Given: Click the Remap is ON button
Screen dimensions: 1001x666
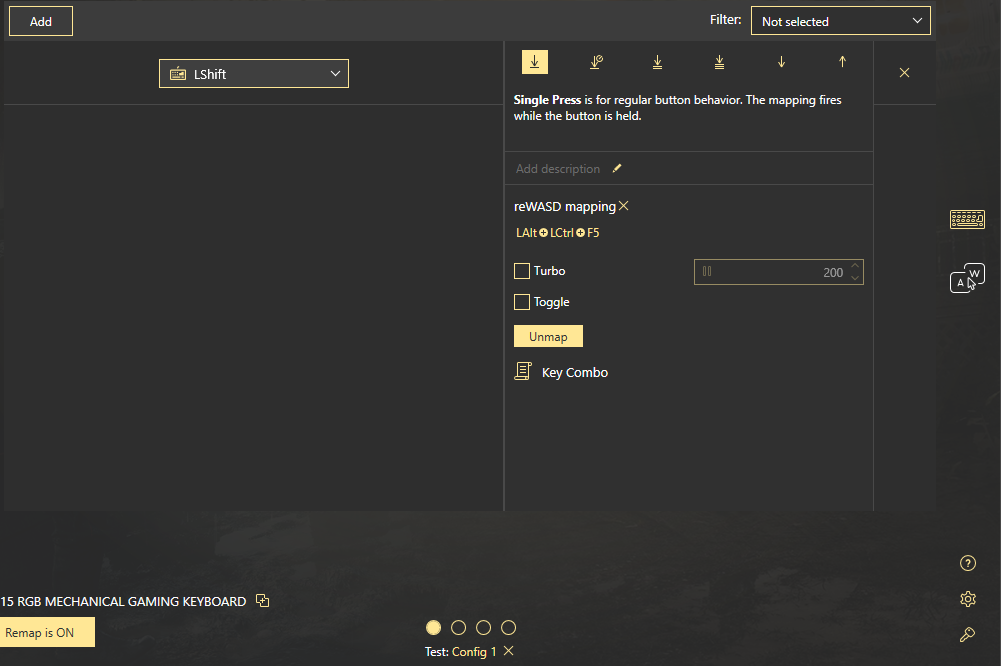Looking at the screenshot, I should pyautogui.click(x=47, y=632).
